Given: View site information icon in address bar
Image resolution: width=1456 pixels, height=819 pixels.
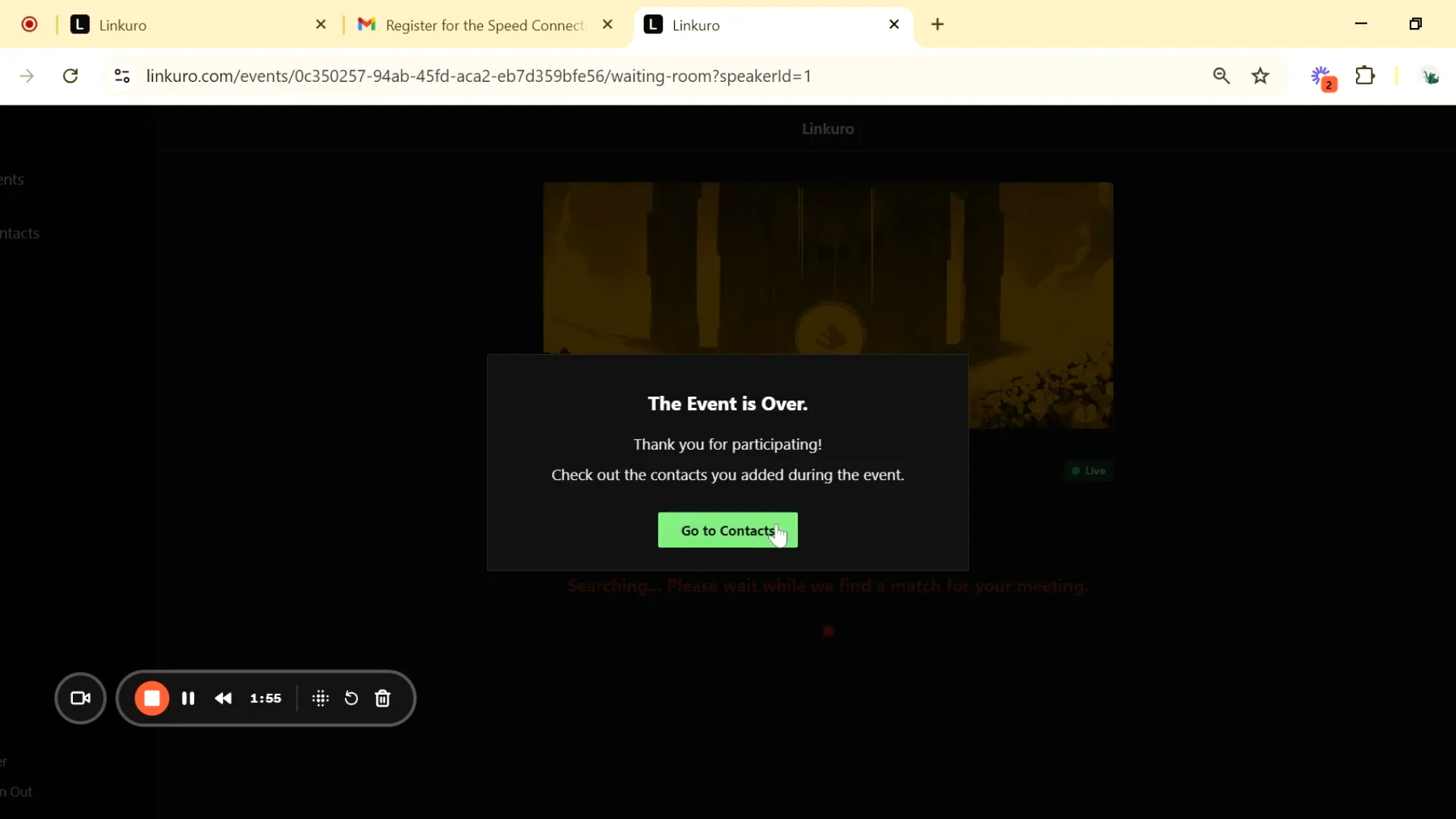Looking at the screenshot, I should pyautogui.click(x=122, y=76).
